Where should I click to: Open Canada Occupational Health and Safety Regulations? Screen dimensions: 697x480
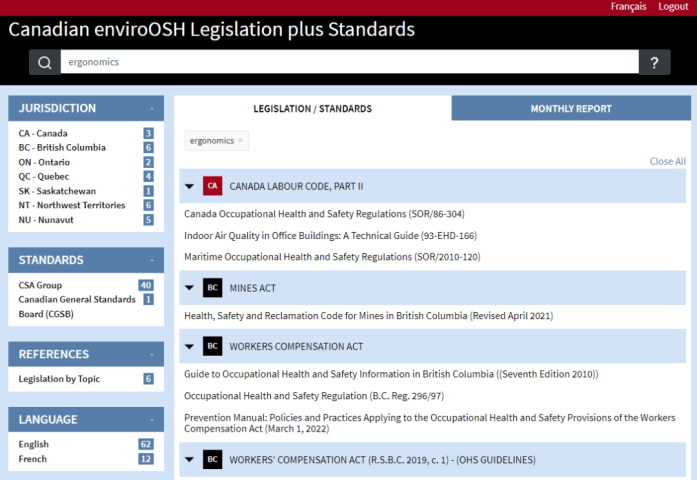(324, 214)
